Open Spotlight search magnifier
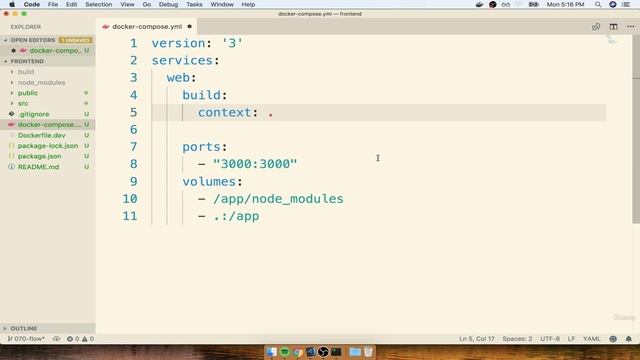The width and height of the screenshot is (640, 360). (x=598, y=4)
